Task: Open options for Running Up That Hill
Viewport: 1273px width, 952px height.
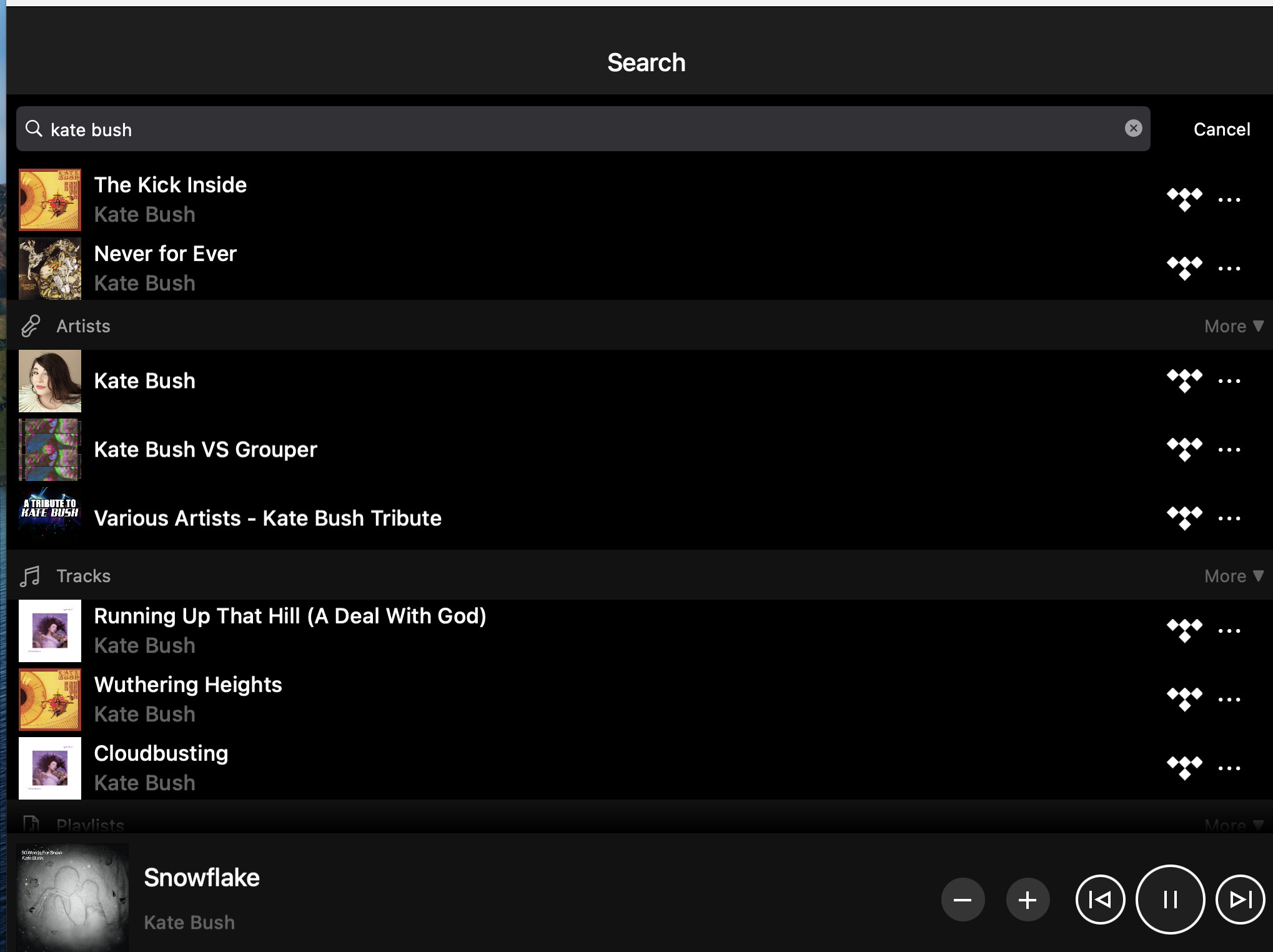Action: pos(1229,631)
